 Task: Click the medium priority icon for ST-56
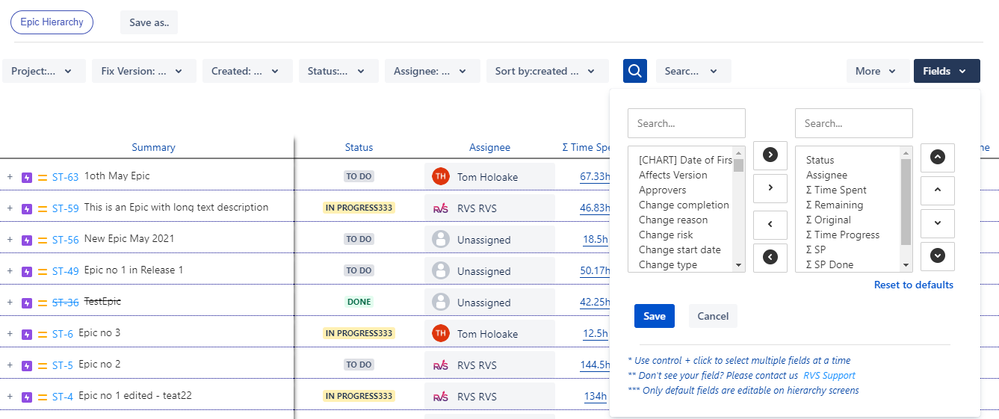coord(43,240)
